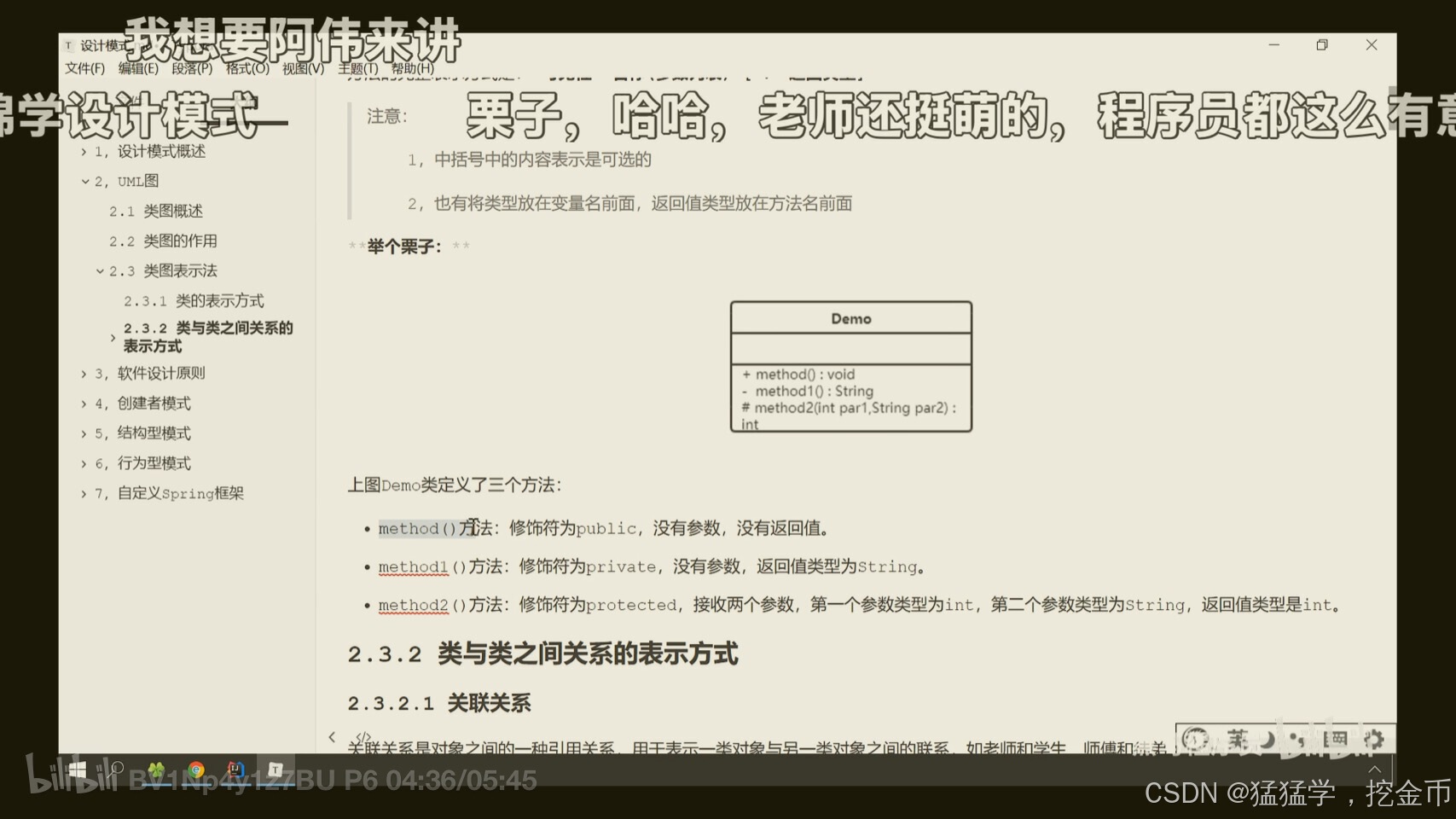This screenshot has width=1456, height=819.
Task: Open Windows taskbar search
Action: [117, 770]
